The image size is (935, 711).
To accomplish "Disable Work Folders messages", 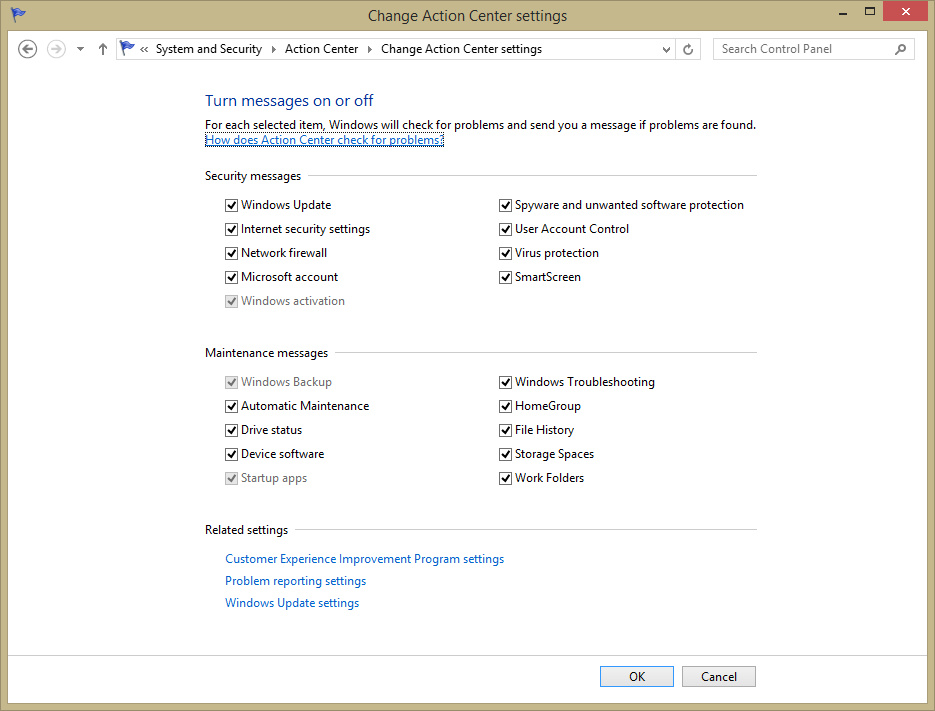I will [505, 478].
